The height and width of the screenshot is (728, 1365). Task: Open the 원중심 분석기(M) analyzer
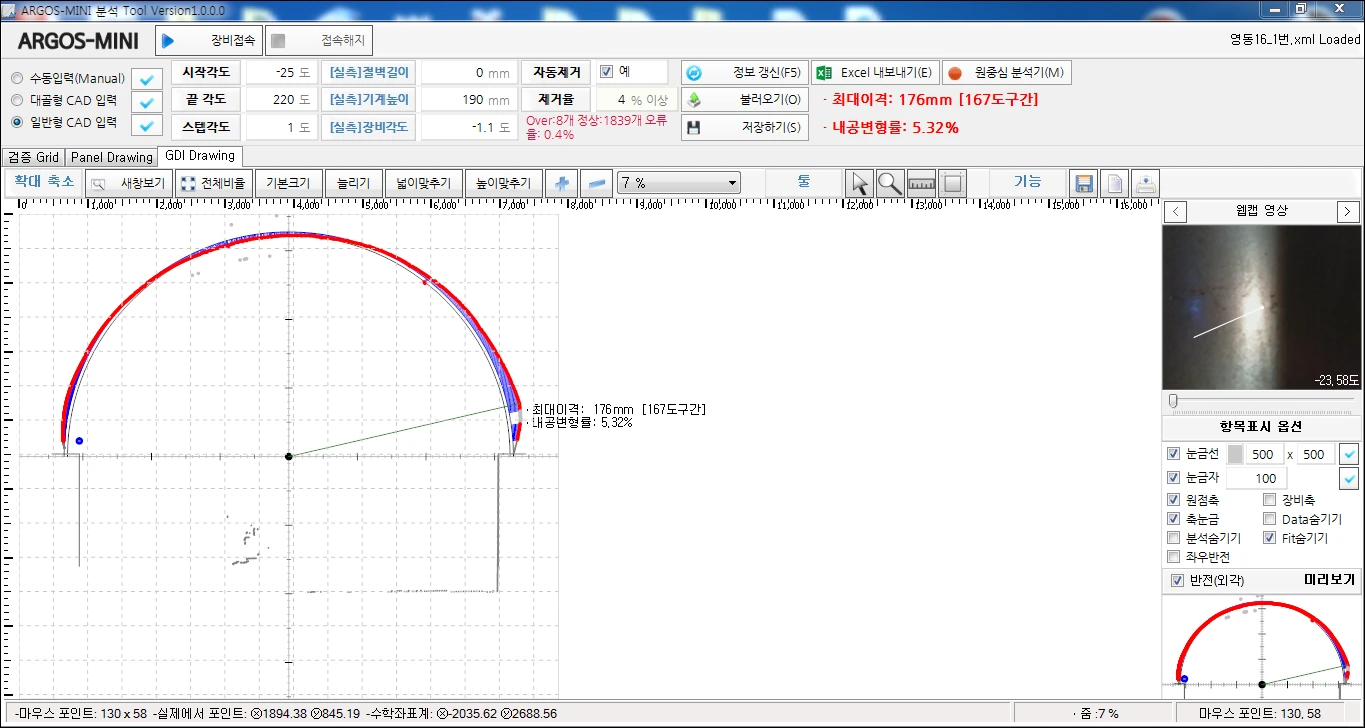pos(1006,73)
